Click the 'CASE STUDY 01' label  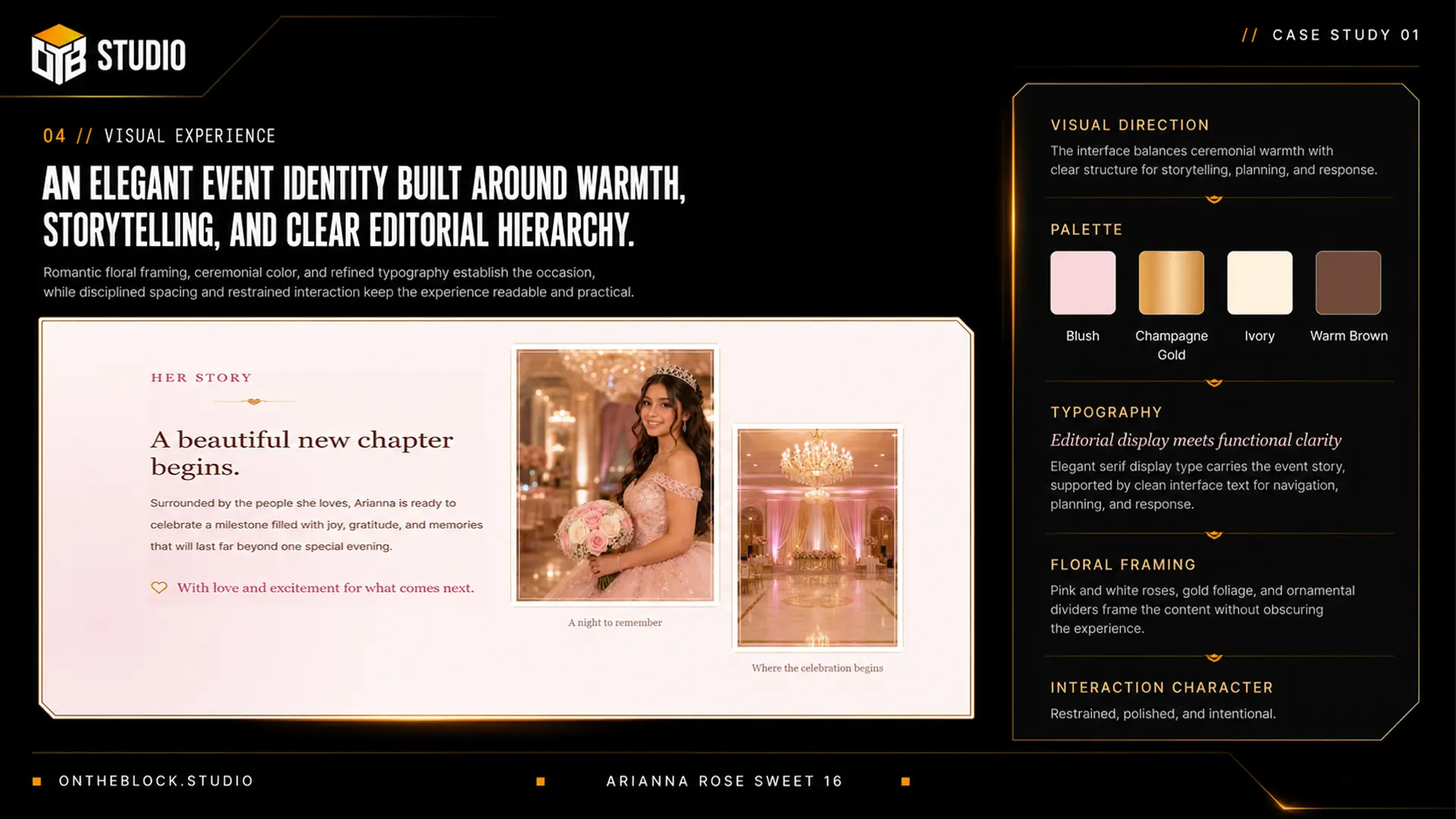pos(1346,35)
